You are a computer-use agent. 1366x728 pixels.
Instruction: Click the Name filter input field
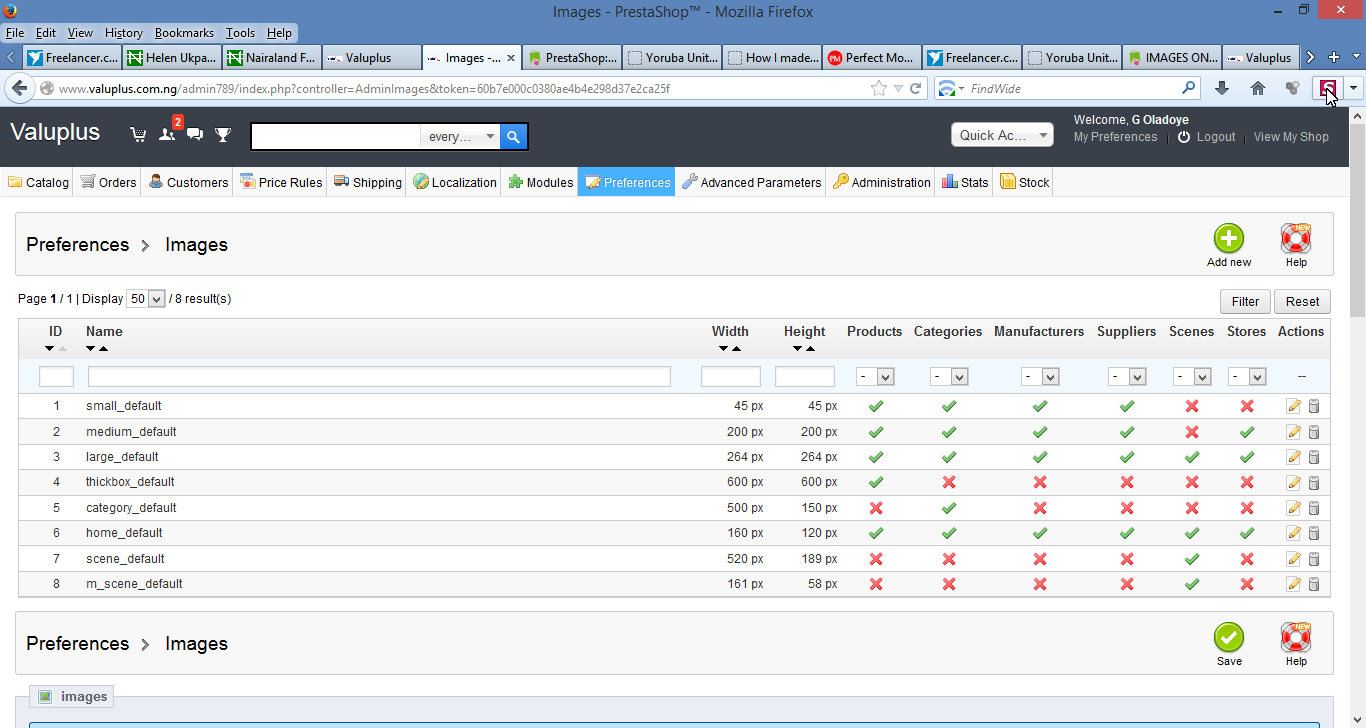click(x=379, y=377)
